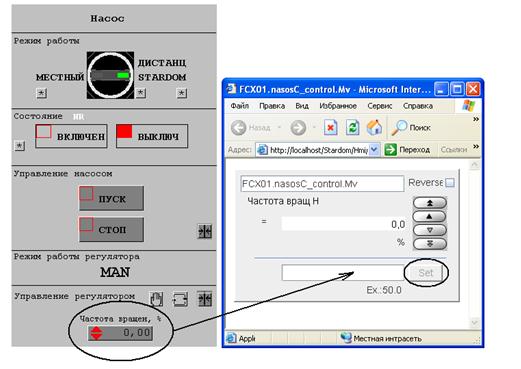Open the address bar dropdown arrow
This screenshot has width=521, height=369.
(374, 150)
